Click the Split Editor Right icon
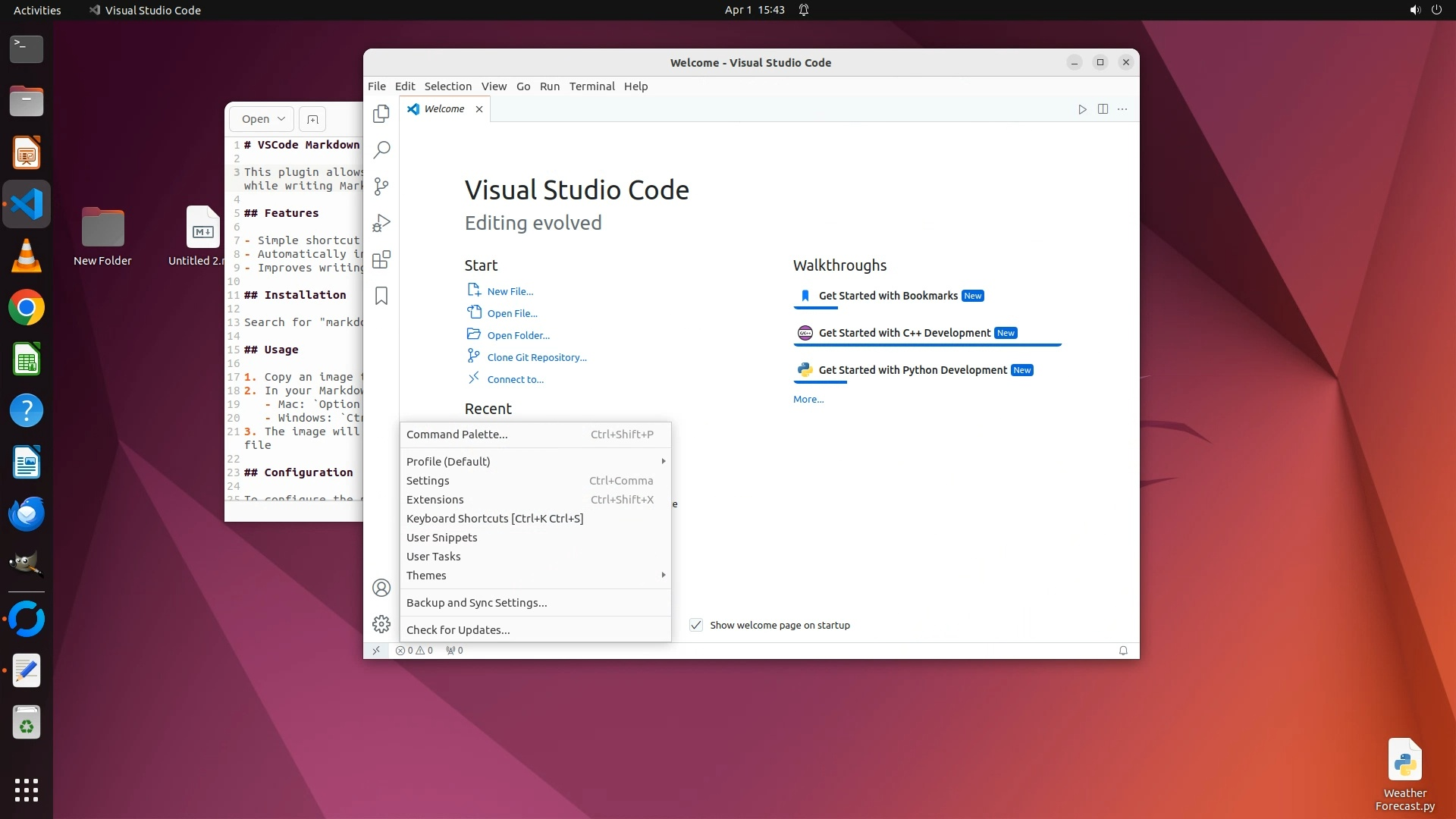Screen dimensions: 1456x819 (x=1103, y=109)
